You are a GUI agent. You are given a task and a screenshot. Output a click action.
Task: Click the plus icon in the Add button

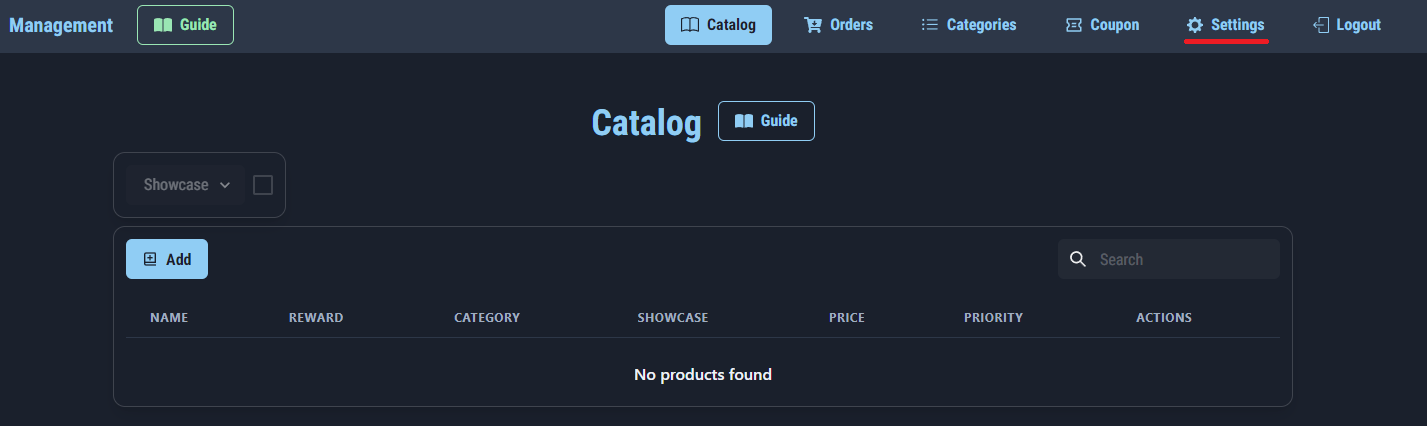tap(150, 259)
